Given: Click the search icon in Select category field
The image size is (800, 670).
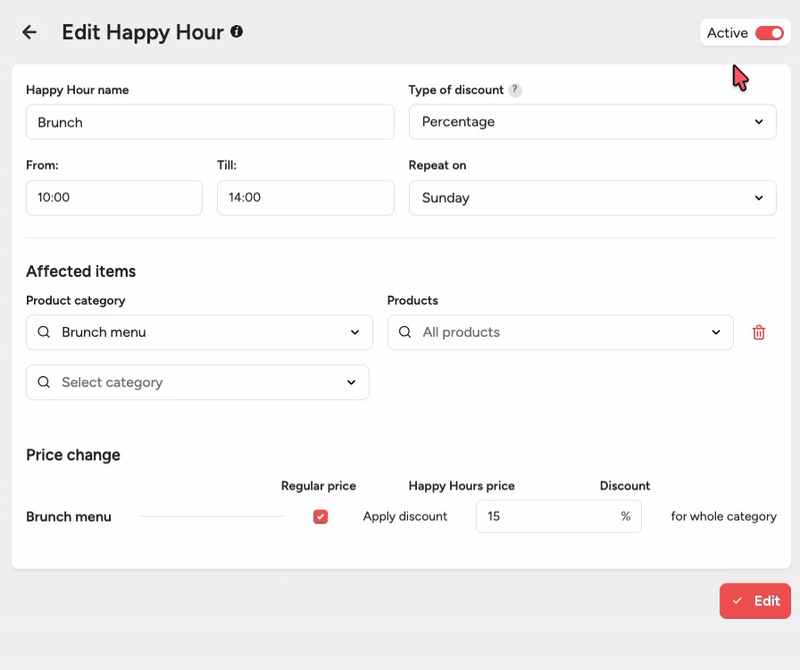Looking at the screenshot, I should point(44,382).
